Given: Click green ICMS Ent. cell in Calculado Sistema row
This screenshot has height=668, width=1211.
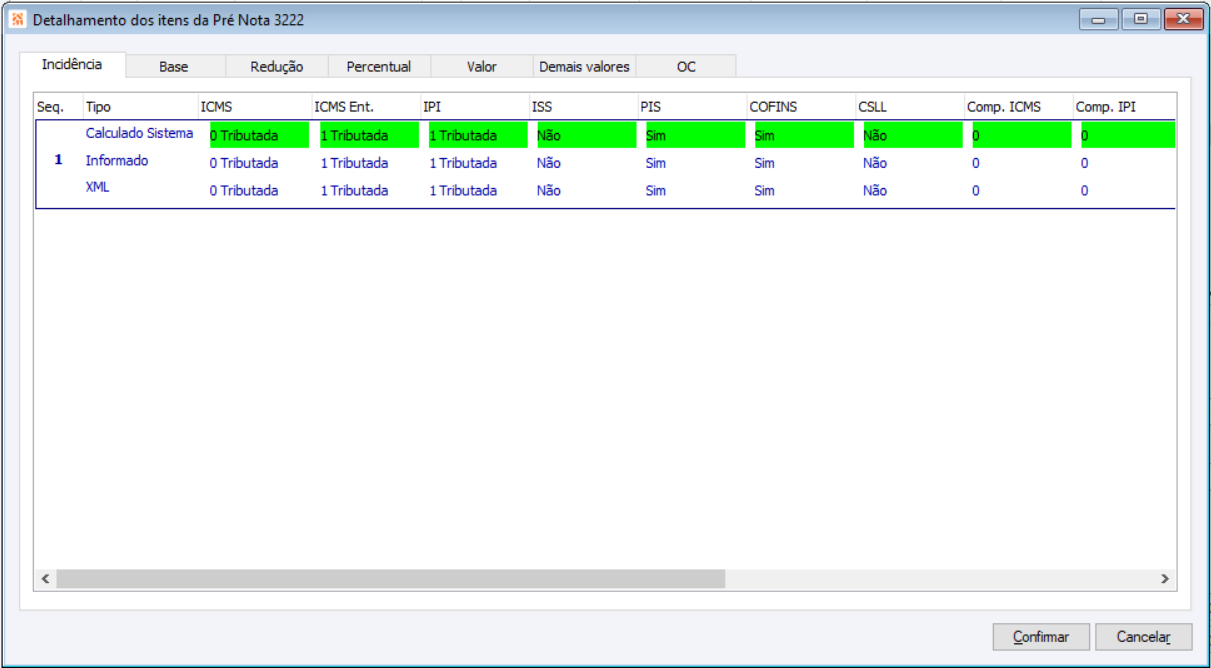Looking at the screenshot, I should point(368,135).
